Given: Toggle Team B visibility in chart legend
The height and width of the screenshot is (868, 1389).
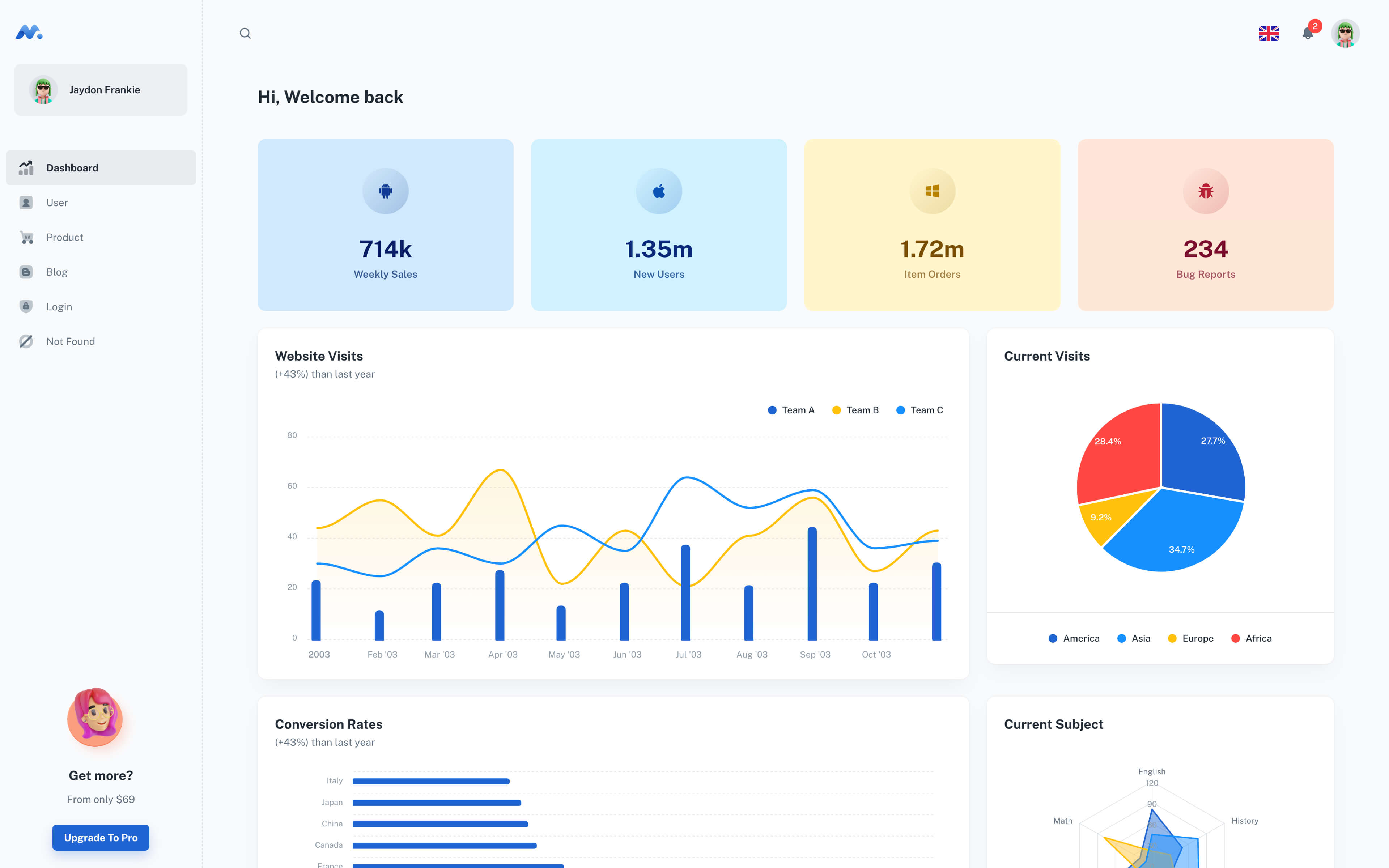Looking at the screenshot, I should click(855, 410).
